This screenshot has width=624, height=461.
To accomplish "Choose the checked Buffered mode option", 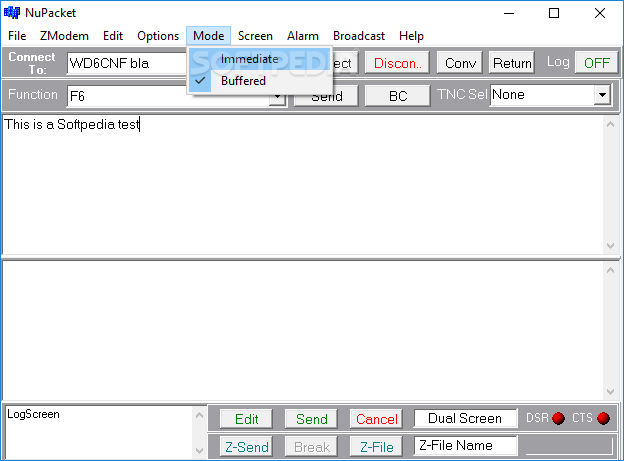I will 259,81.
